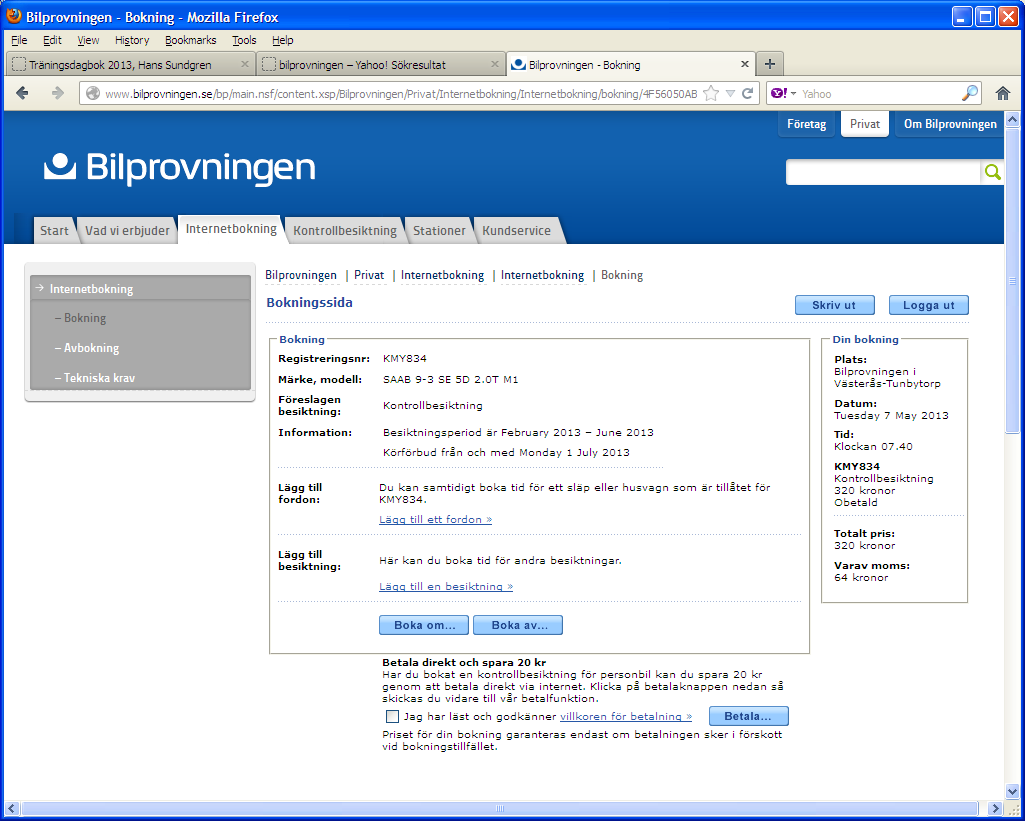1025x821 pixels.
Task: Select the Privat section tab
Action: coord(865,124)
